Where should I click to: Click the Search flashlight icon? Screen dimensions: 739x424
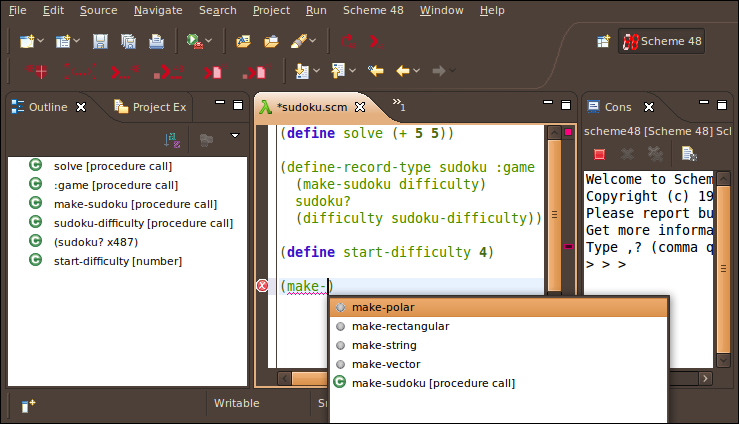299,41
